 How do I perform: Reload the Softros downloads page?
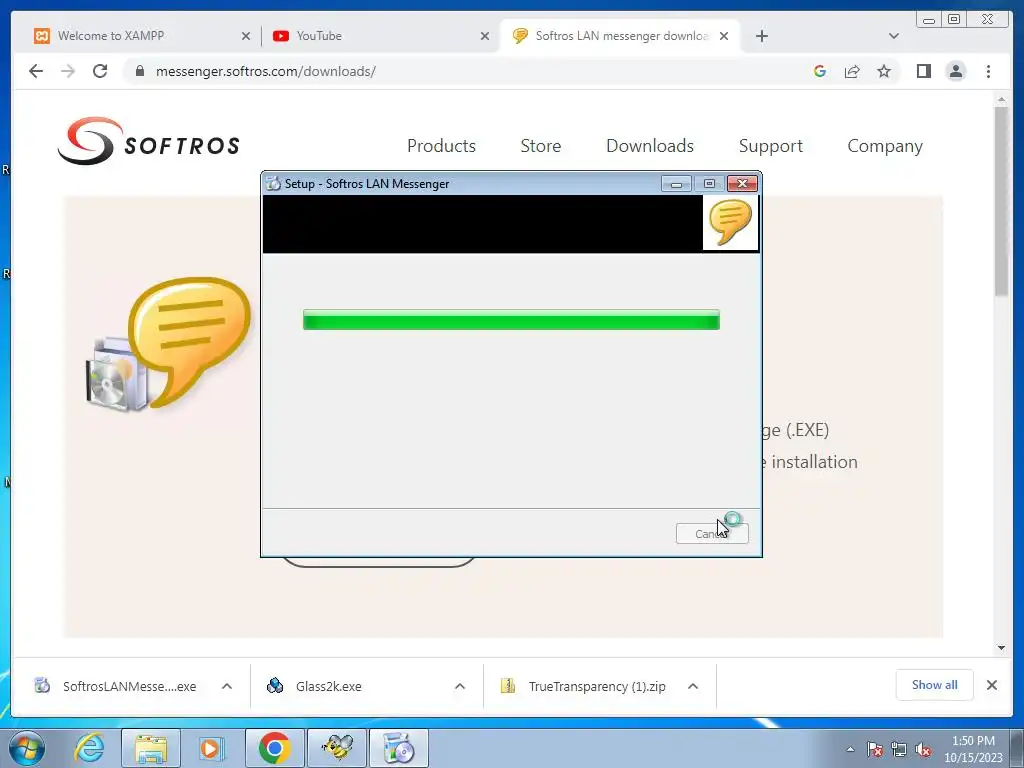coord(100,71)
